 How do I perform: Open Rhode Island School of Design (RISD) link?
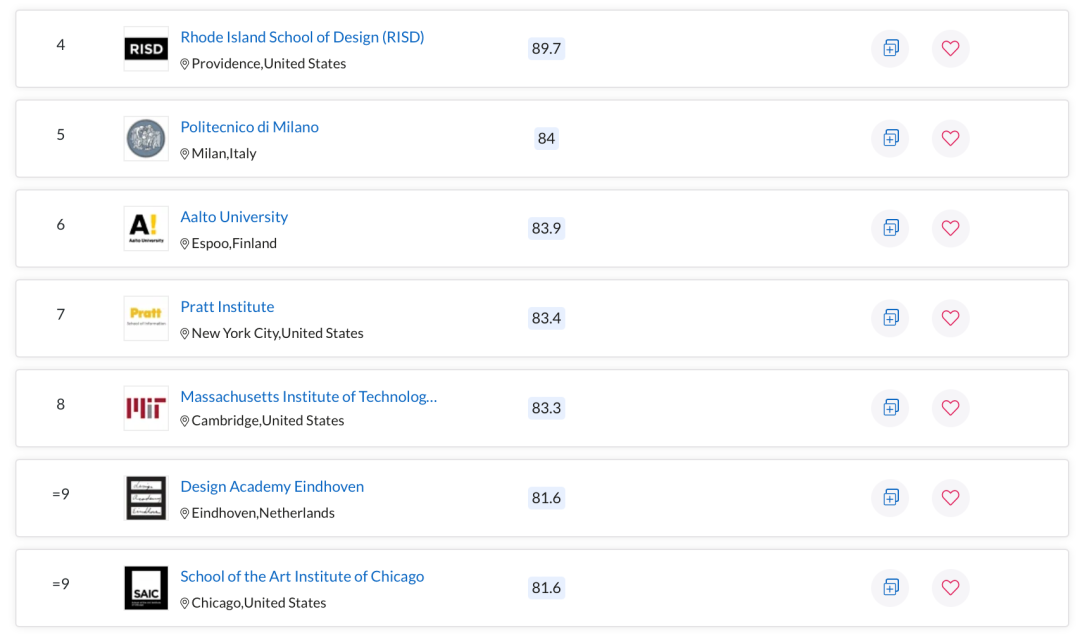pyautogui.click(x=302, y=37)
